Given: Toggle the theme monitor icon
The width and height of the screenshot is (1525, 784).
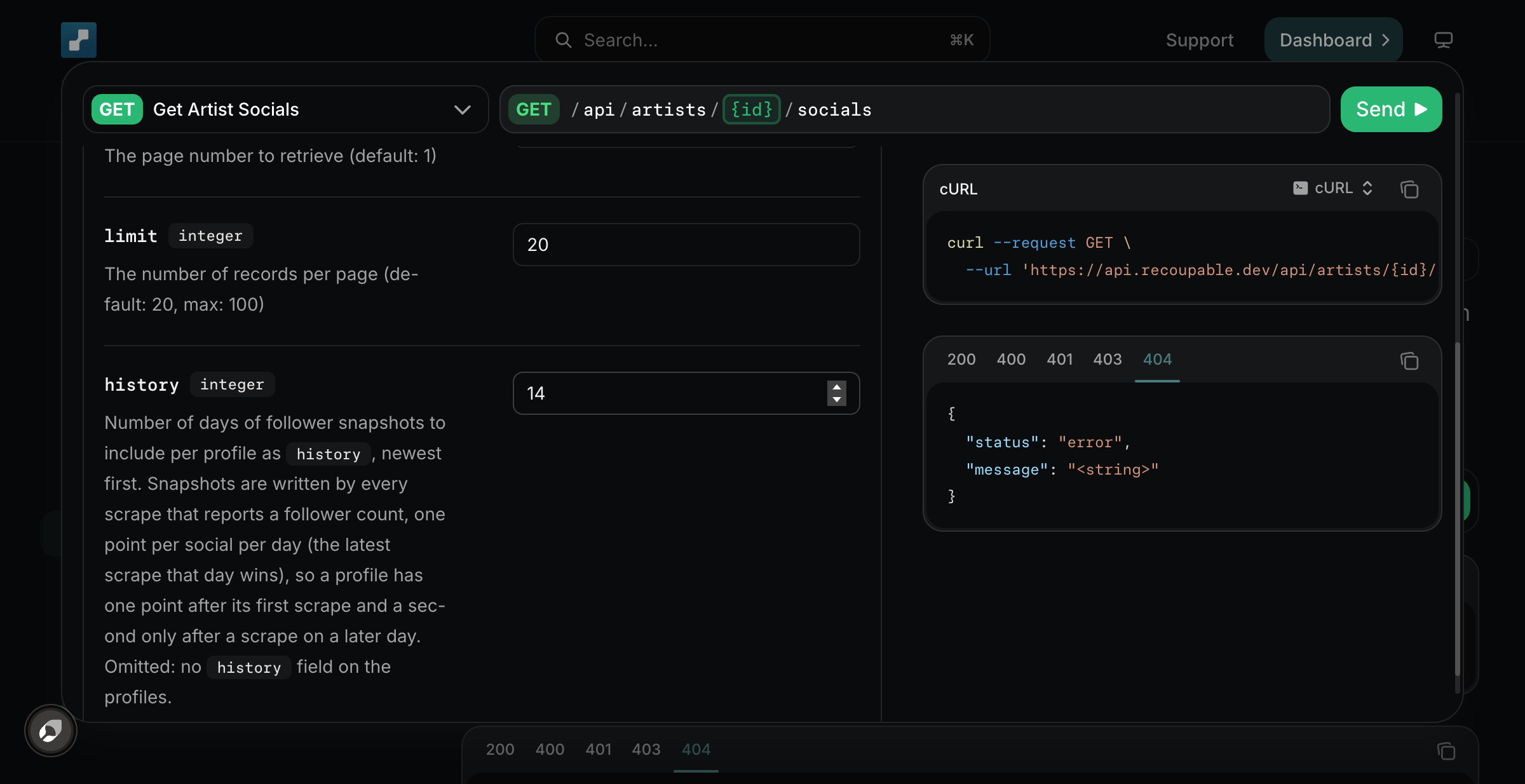Looking at the screenshot, I should click(1443, 40).
